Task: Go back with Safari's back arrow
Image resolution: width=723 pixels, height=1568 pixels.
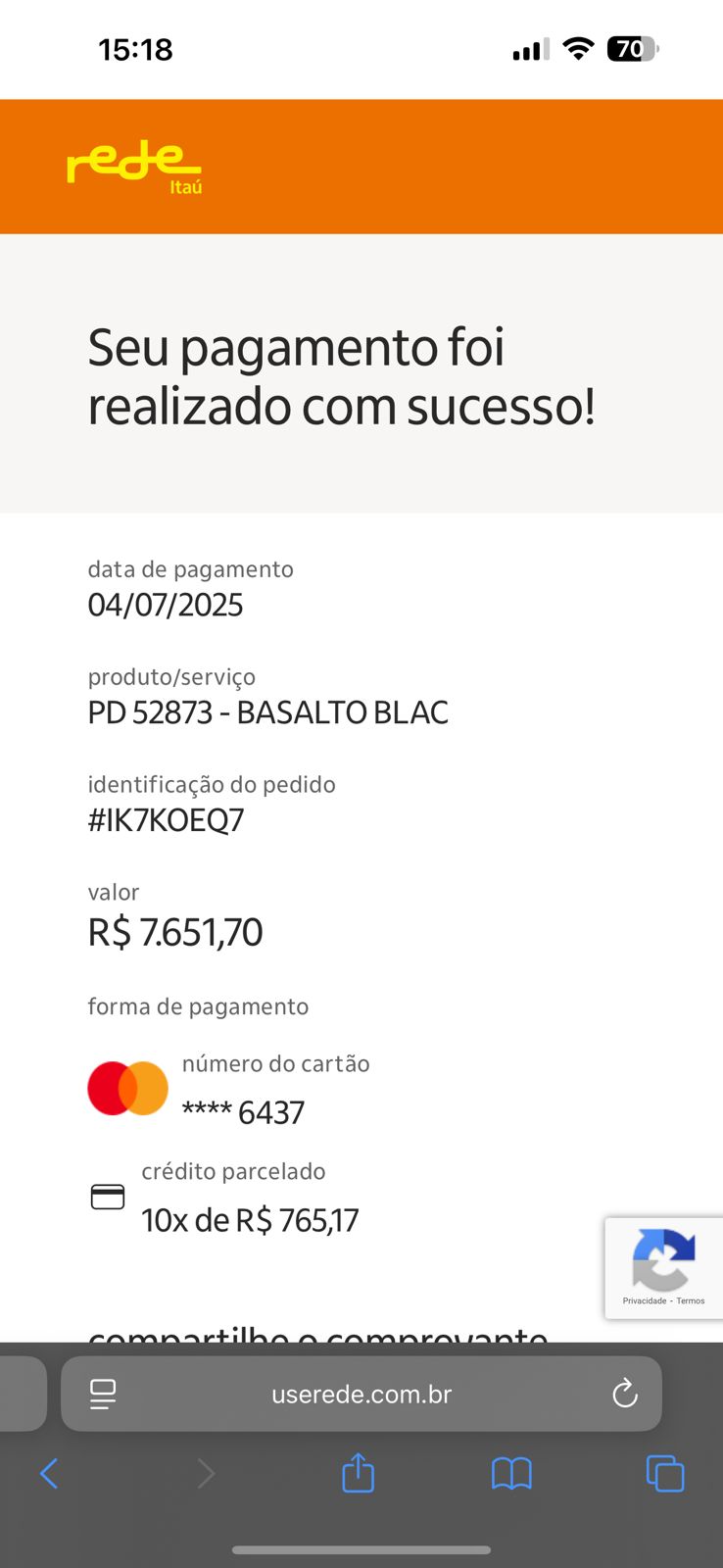Action: (x=49, y=1473)
